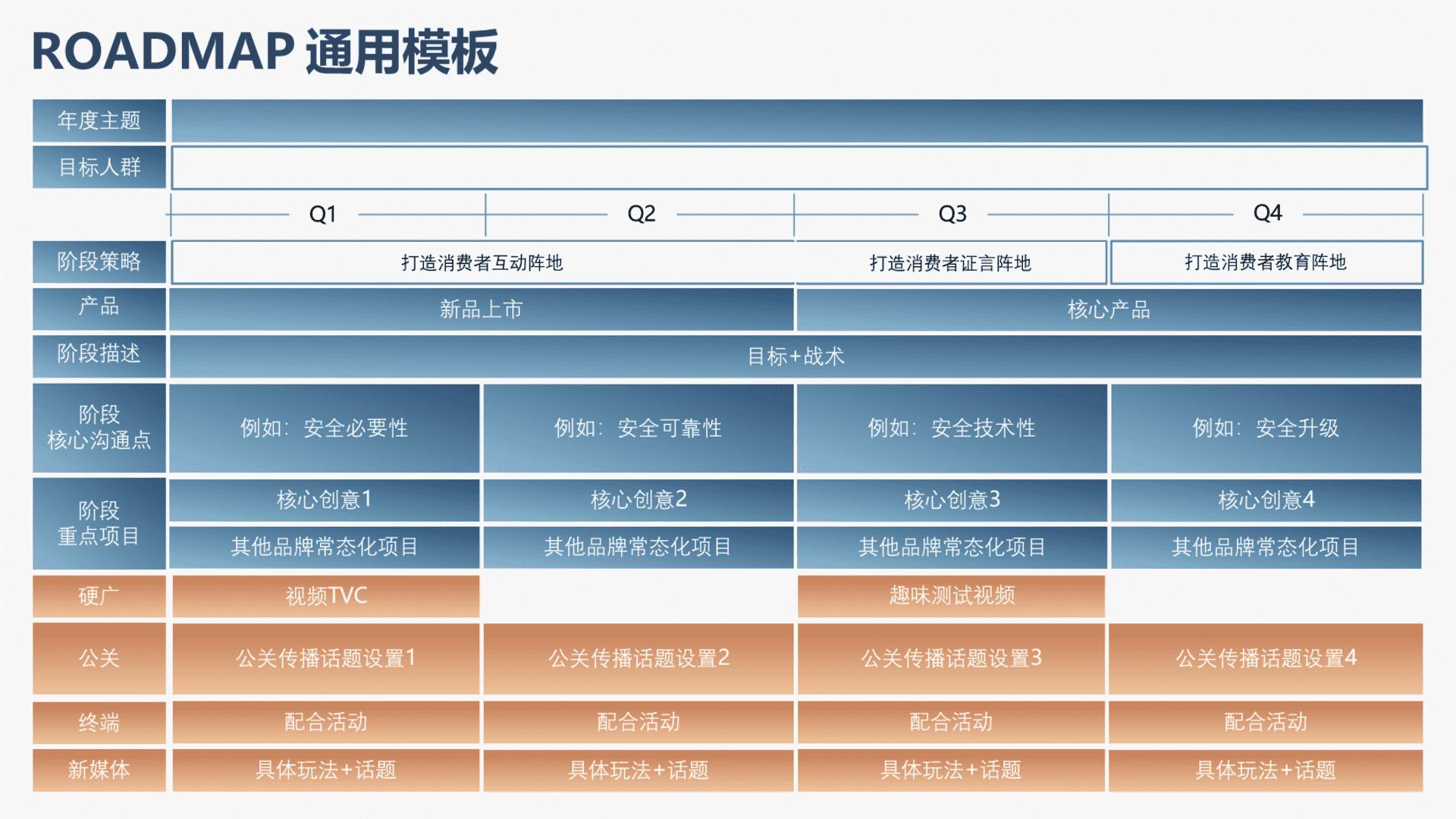
Task: Click the 目标人群 row label
Action: pyautogui.click(x=99, y=167)
